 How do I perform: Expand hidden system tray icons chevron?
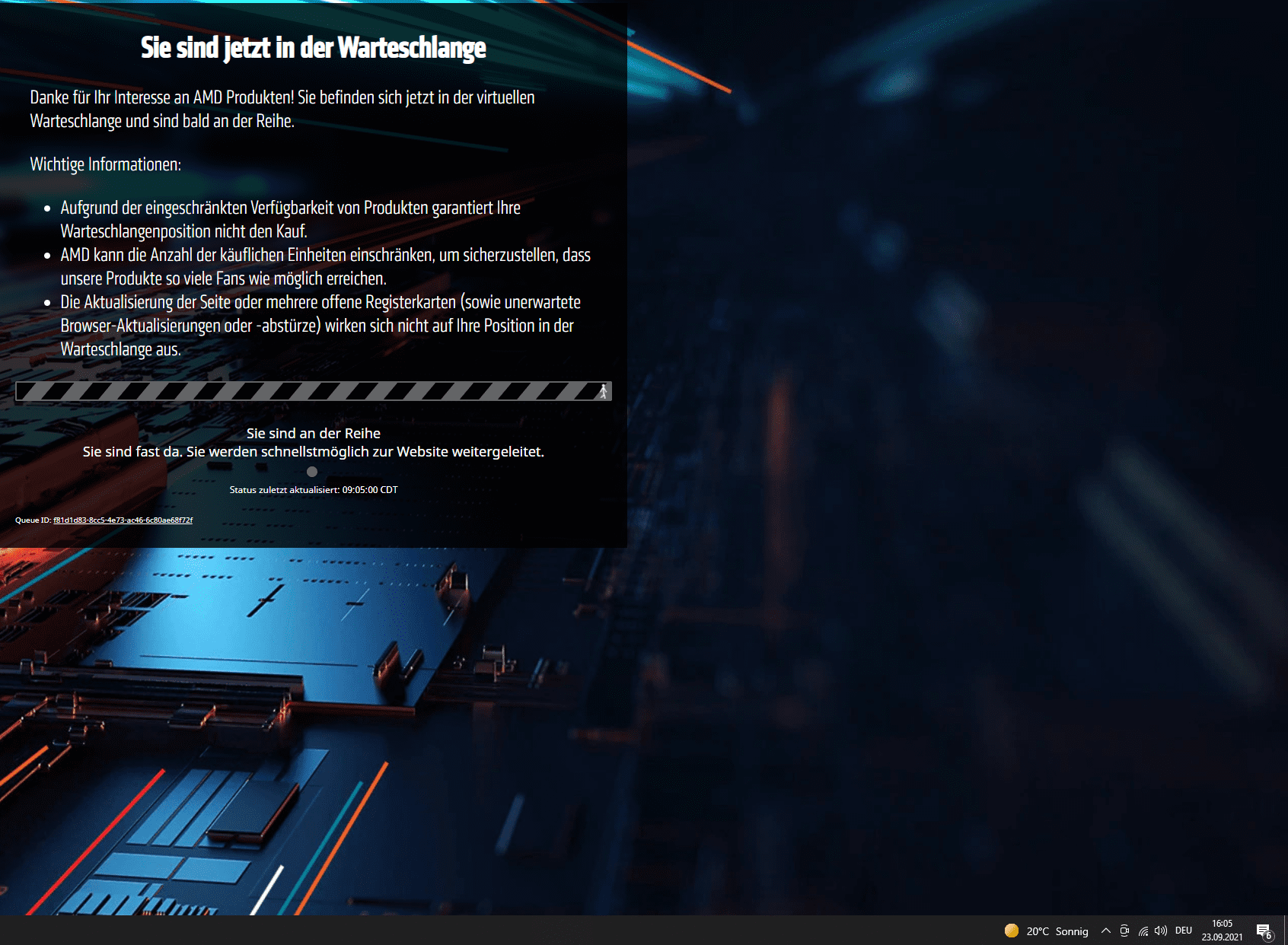[1106, 931]
